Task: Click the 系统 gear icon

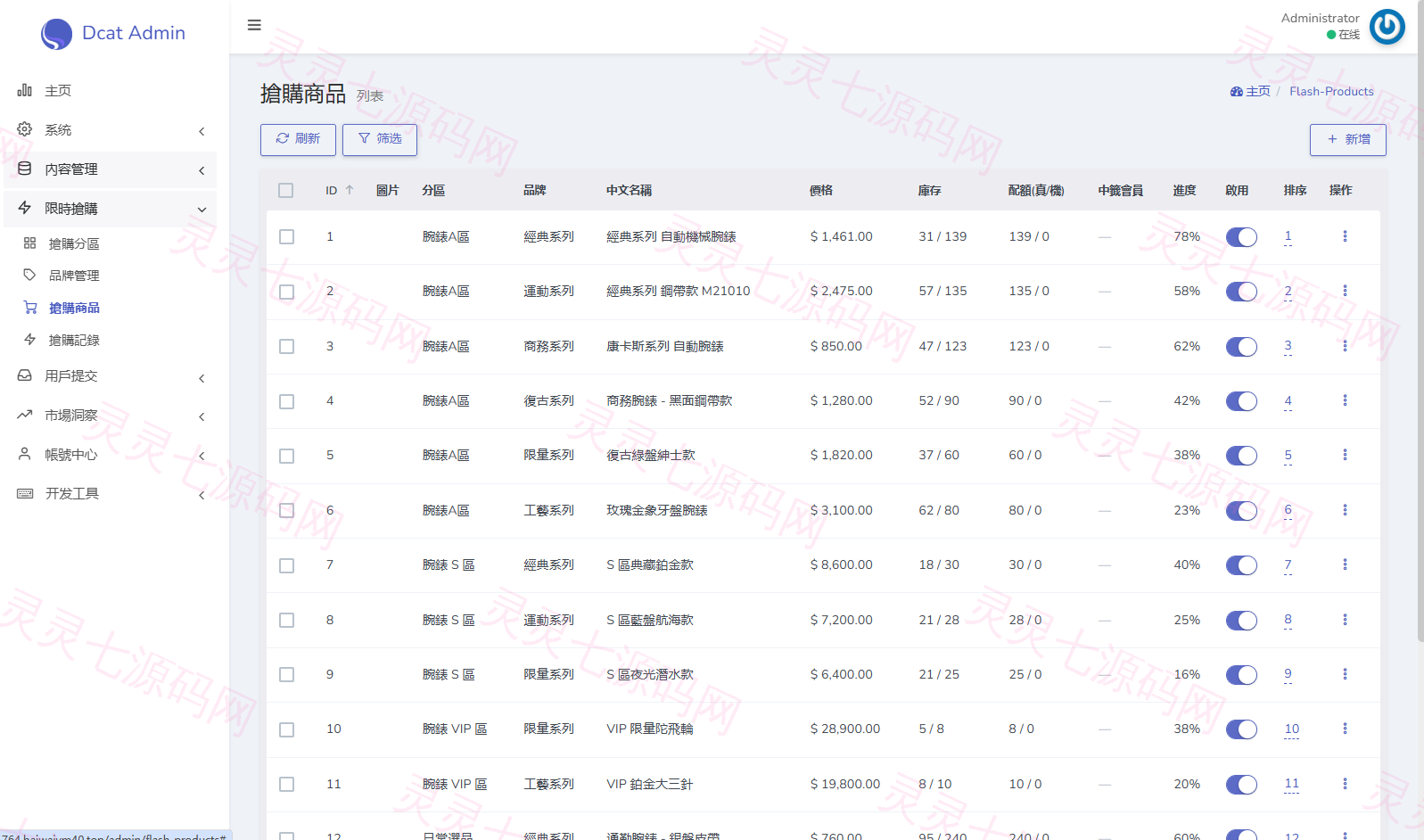Action: (25, 129)
